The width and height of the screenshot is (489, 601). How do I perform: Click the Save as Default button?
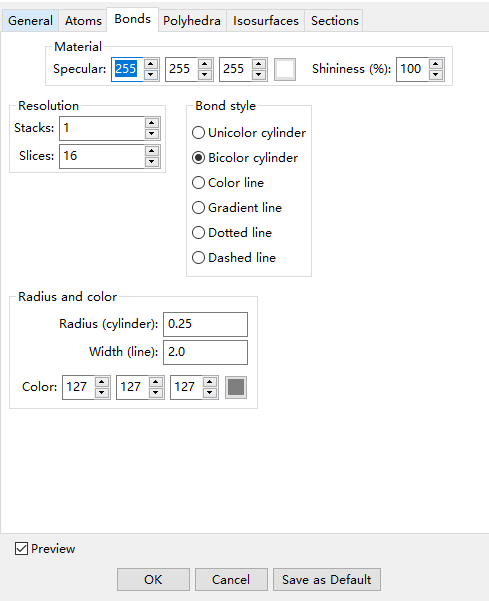(327, 580)
